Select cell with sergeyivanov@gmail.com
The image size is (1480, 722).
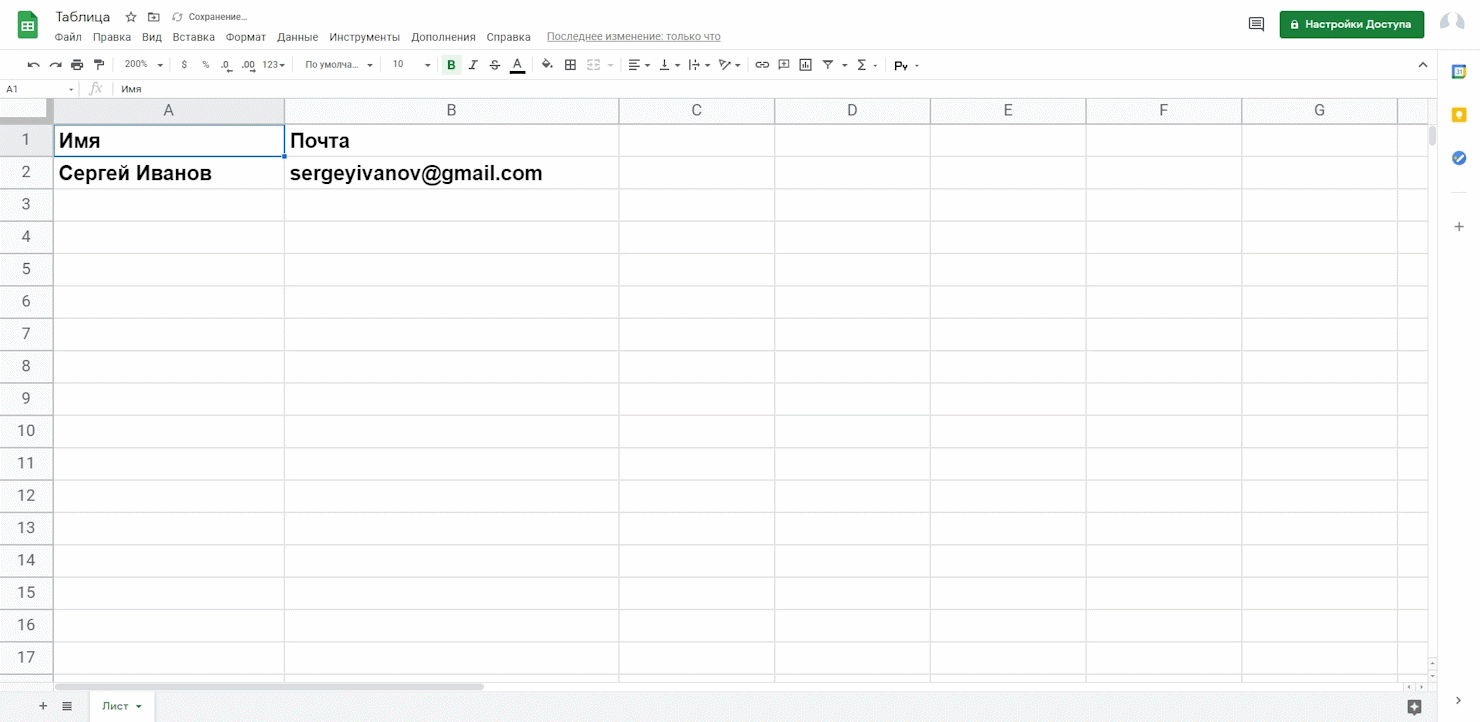451,173
